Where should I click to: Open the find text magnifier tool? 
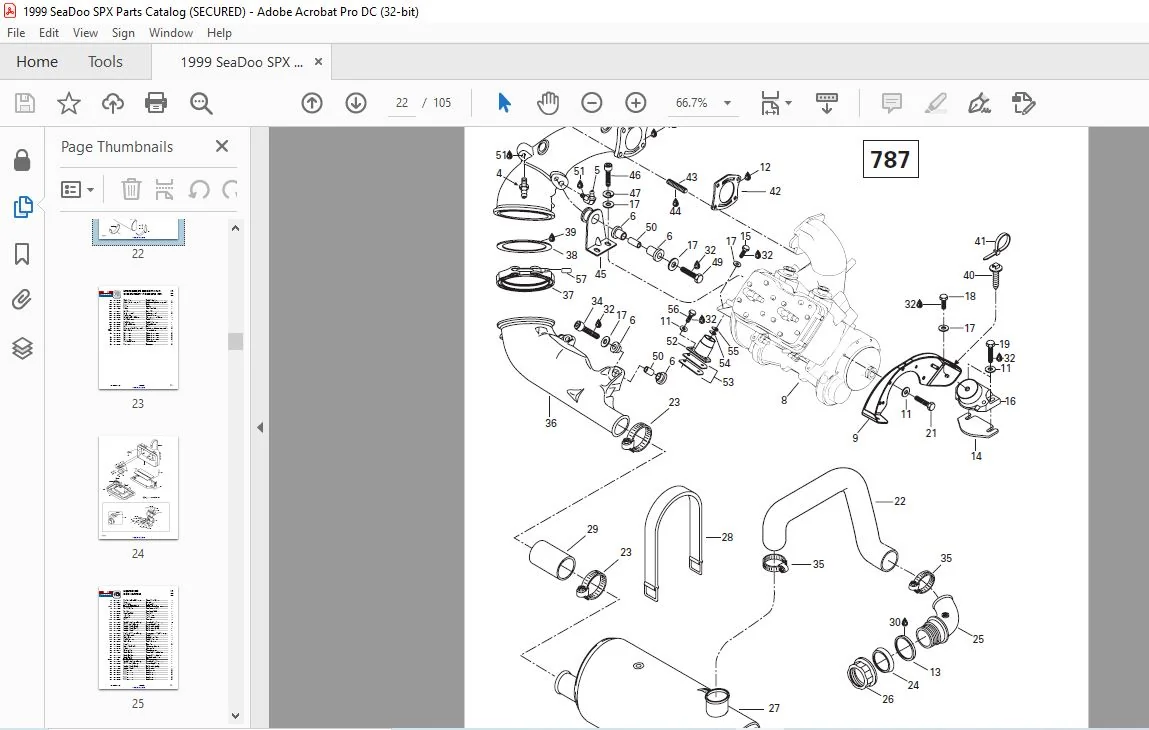pyautogui.click(x=201, y=103)
